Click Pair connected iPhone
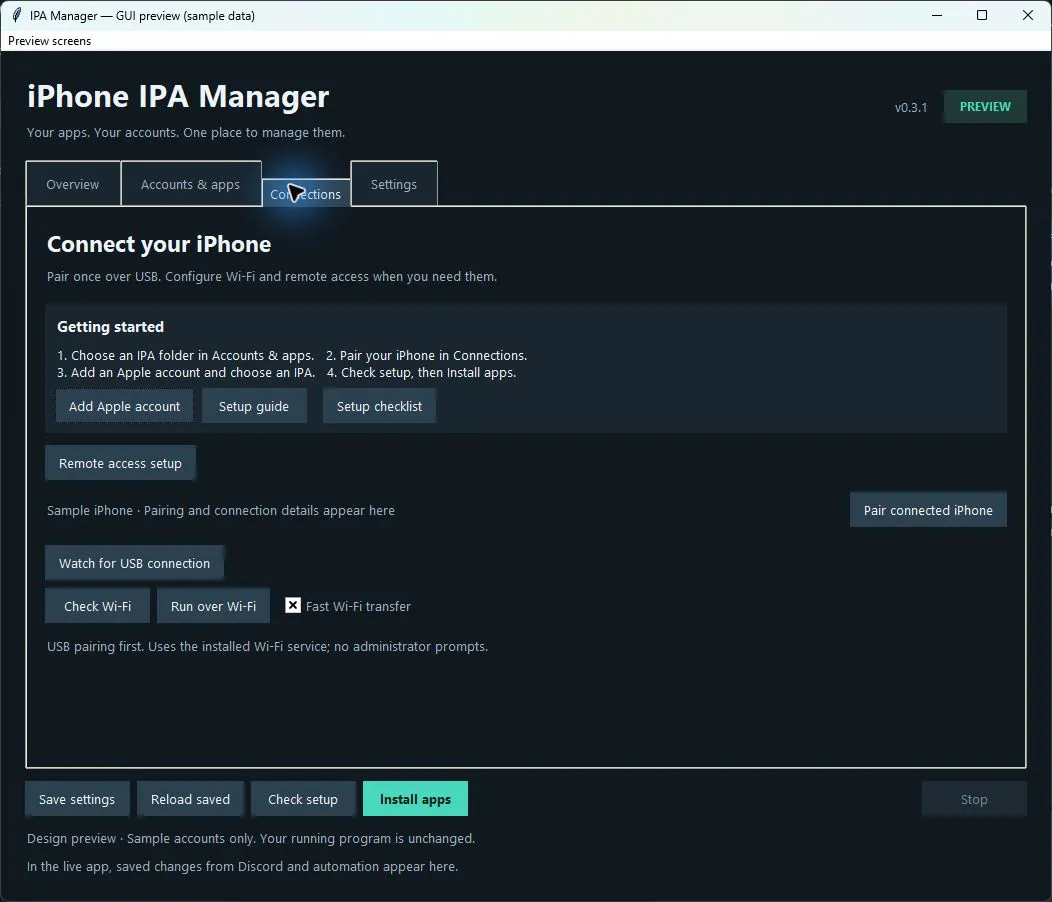 (x=928, y=510)
